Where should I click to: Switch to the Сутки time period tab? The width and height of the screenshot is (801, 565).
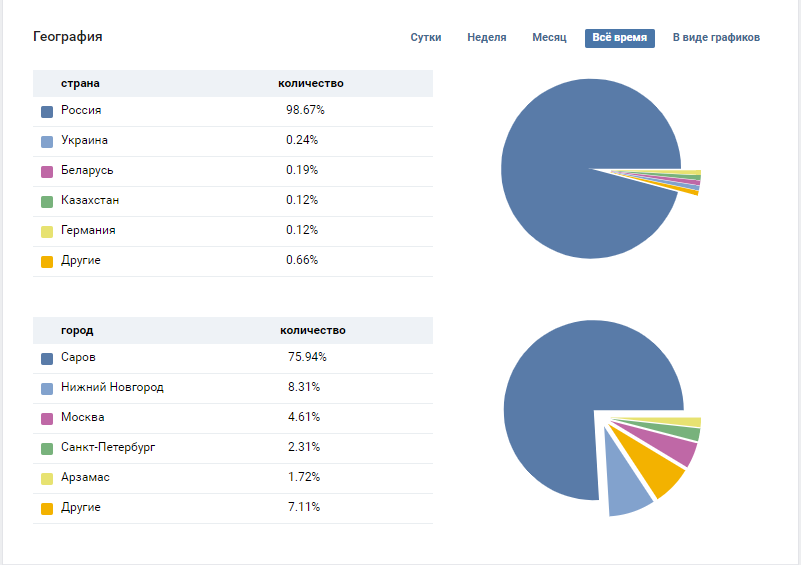[426, 38]
